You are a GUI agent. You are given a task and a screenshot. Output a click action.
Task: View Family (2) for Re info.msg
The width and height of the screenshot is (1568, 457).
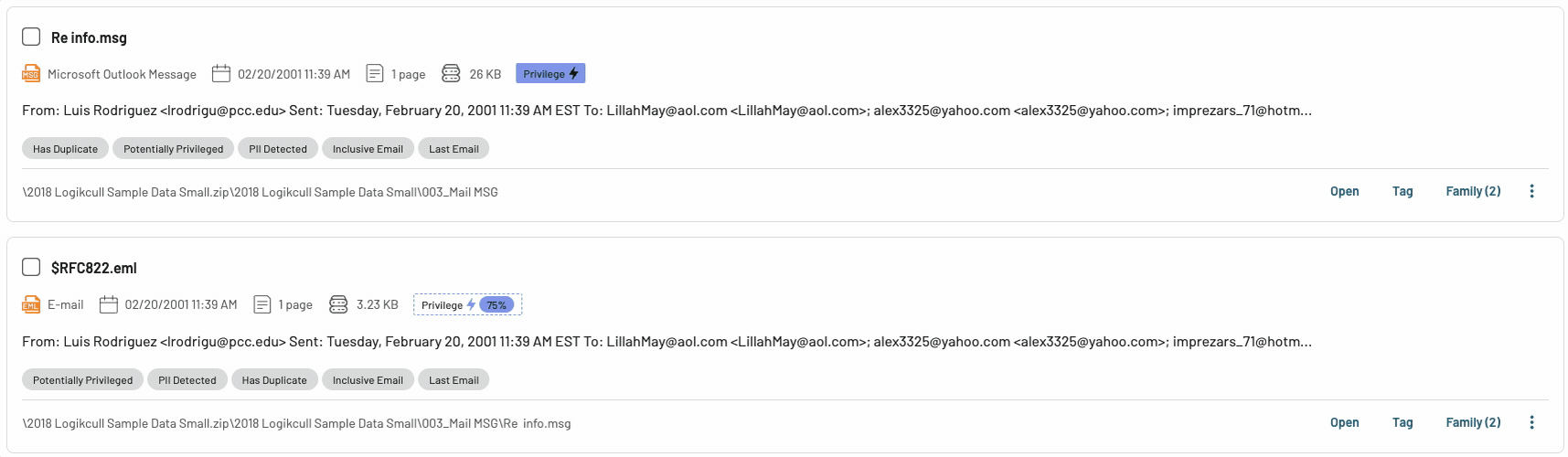click(x=1473, y=191)
